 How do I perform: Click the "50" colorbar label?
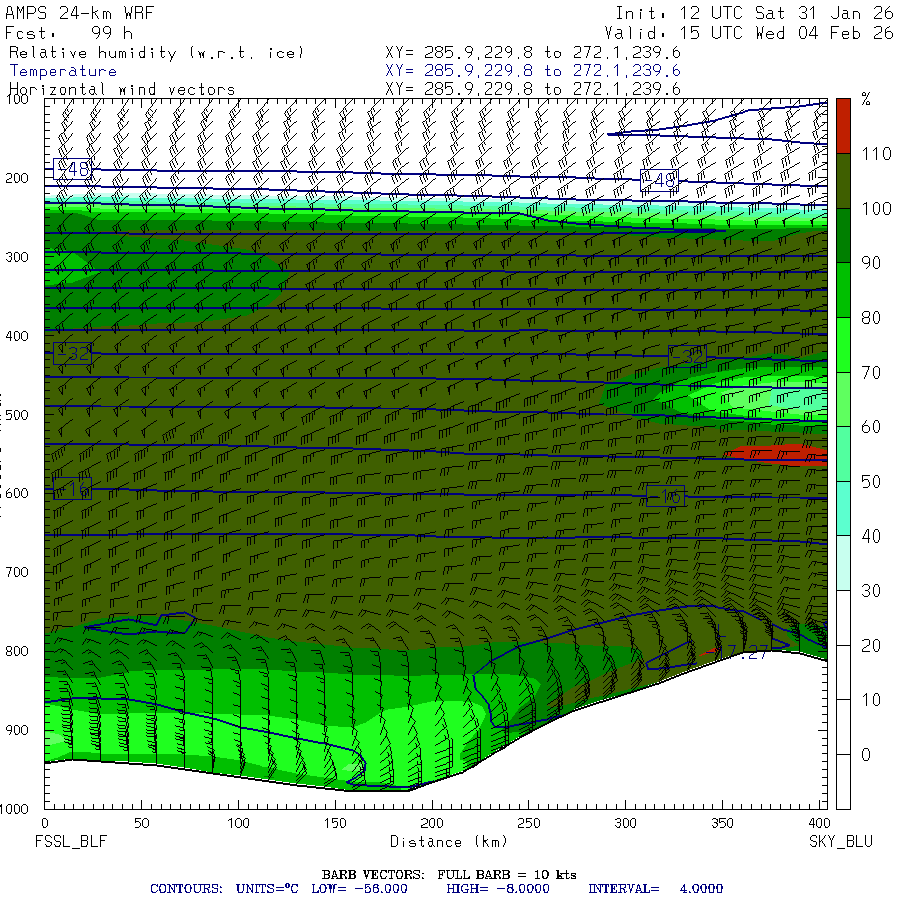pyautogui.click(x=871, y=482)
